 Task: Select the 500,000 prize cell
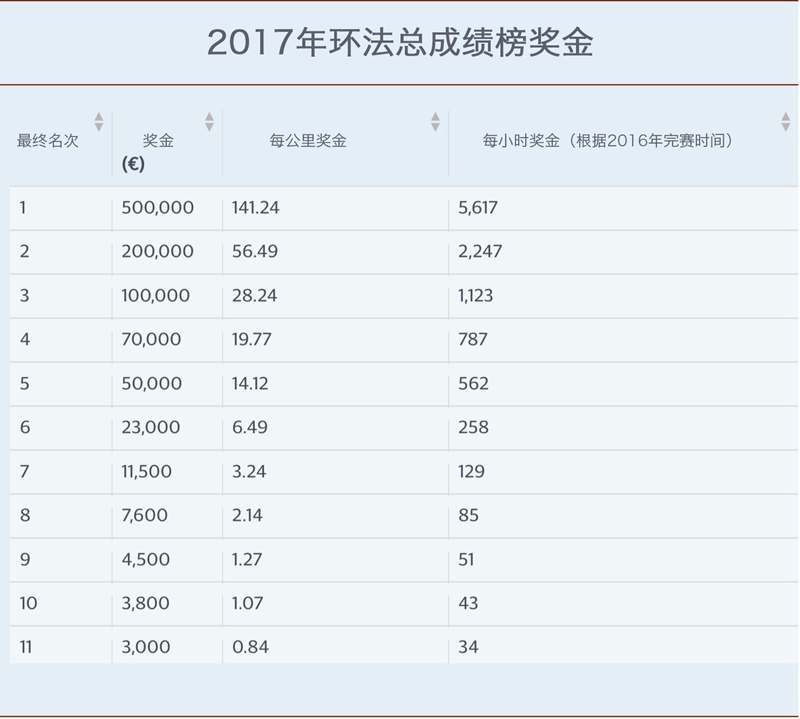point(157,208)
